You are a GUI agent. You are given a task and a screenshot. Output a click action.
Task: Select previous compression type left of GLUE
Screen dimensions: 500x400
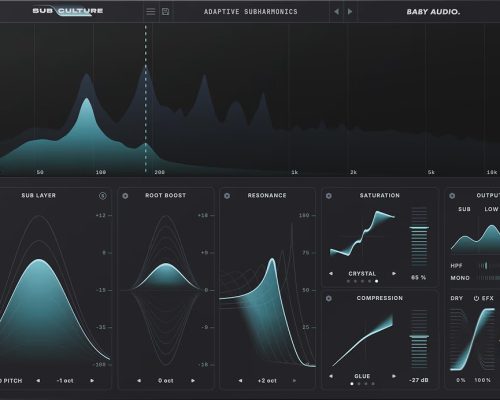click(x=331, y=376)
